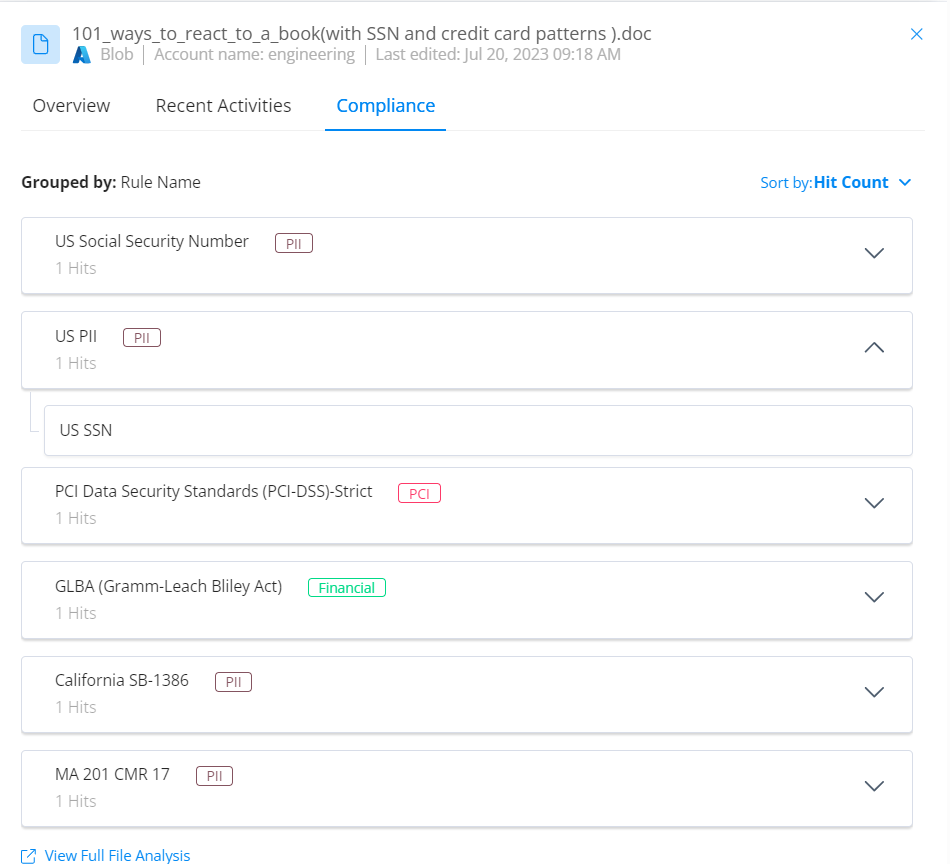Select the PCI badge on PCI-DSS-Strict rule
950x864 pixels.
click(419, 493)
